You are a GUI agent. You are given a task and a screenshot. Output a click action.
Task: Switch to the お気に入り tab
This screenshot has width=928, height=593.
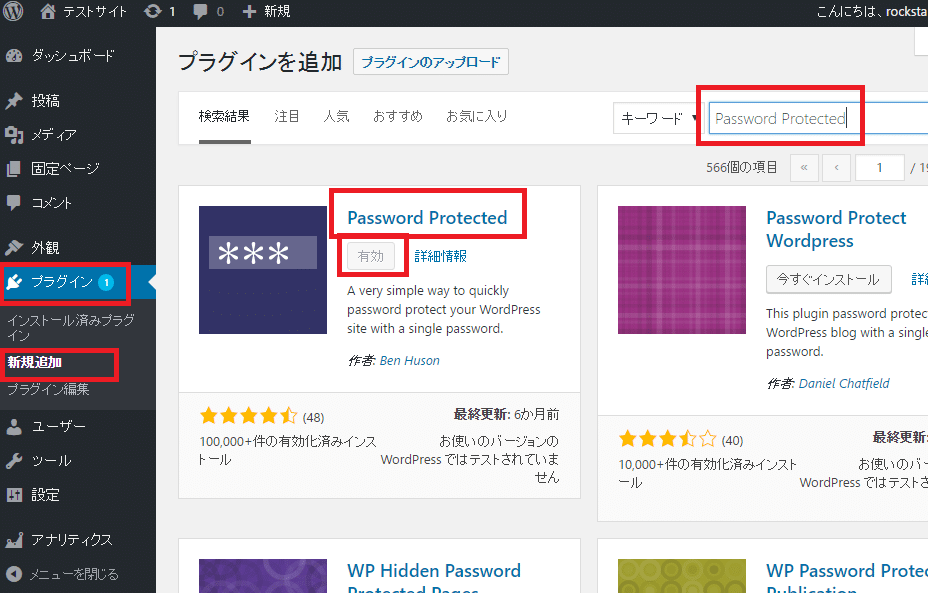[477, 117]
